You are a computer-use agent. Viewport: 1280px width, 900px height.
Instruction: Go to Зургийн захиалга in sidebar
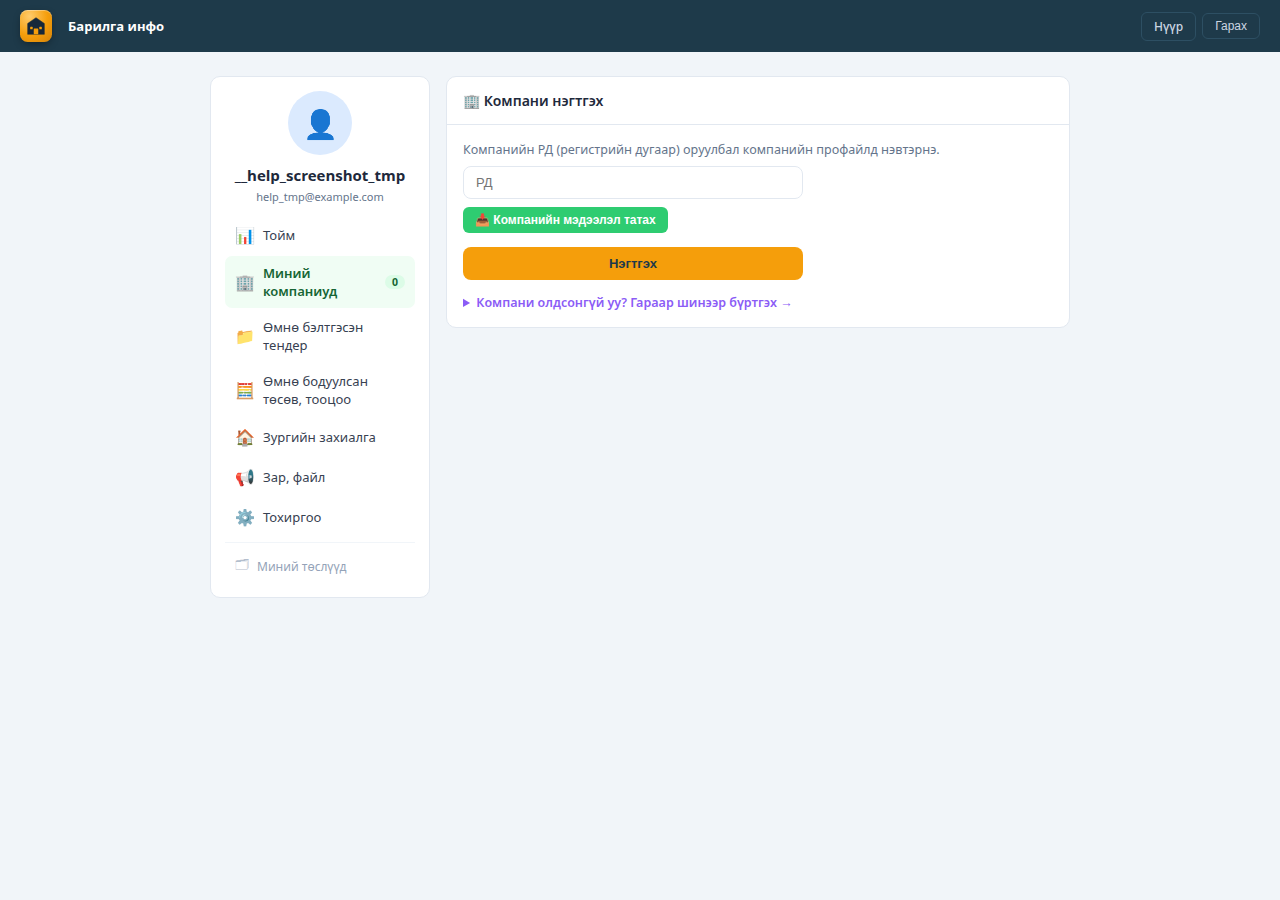[x=320, y=438]
